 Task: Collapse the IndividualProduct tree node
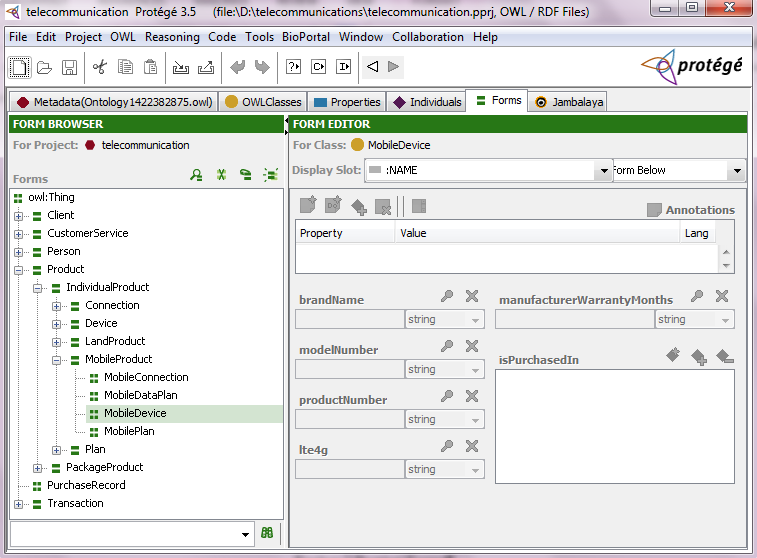coord(37,288)
